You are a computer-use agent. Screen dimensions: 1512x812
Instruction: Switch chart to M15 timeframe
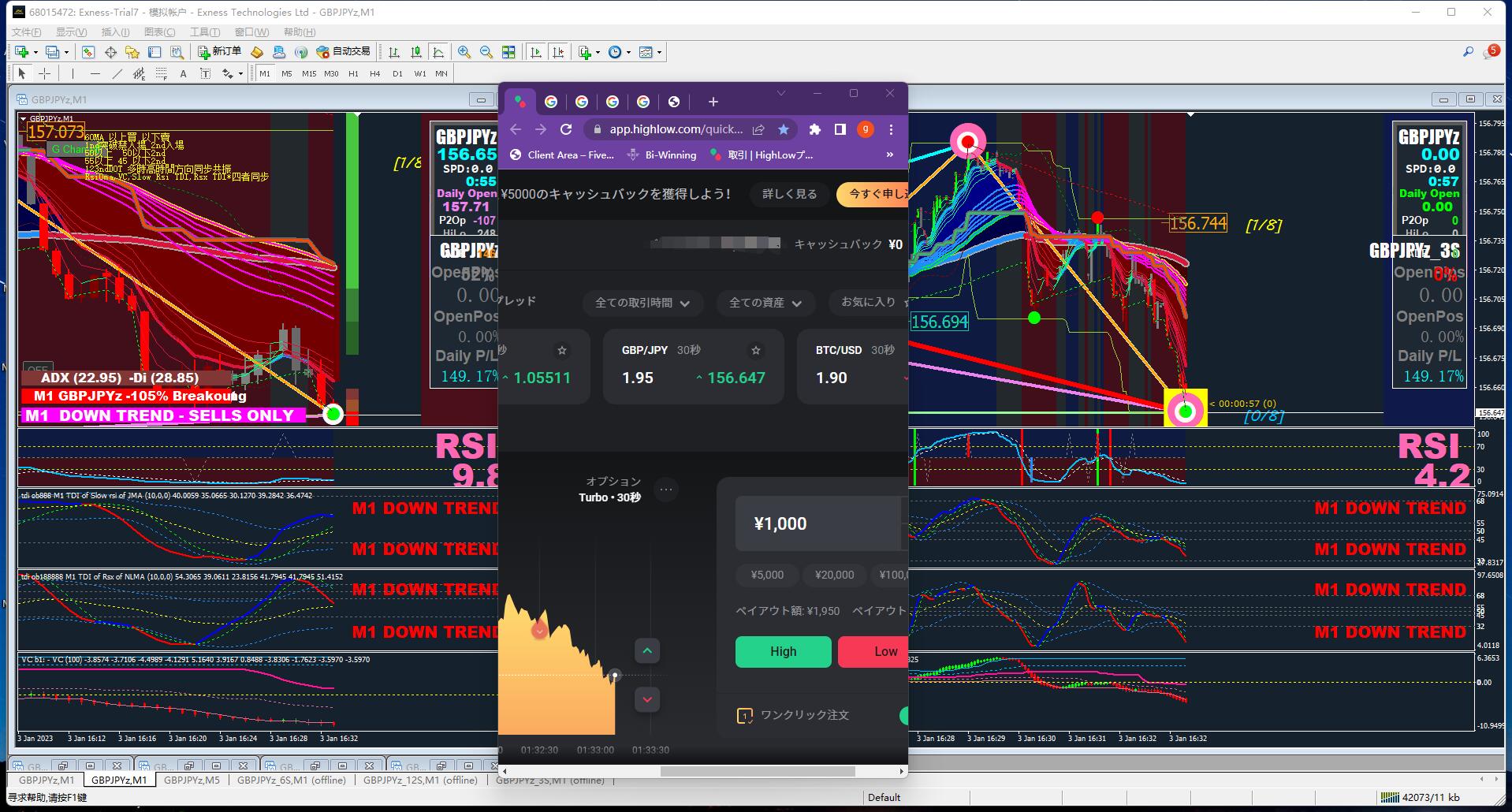tap(309, 73)
